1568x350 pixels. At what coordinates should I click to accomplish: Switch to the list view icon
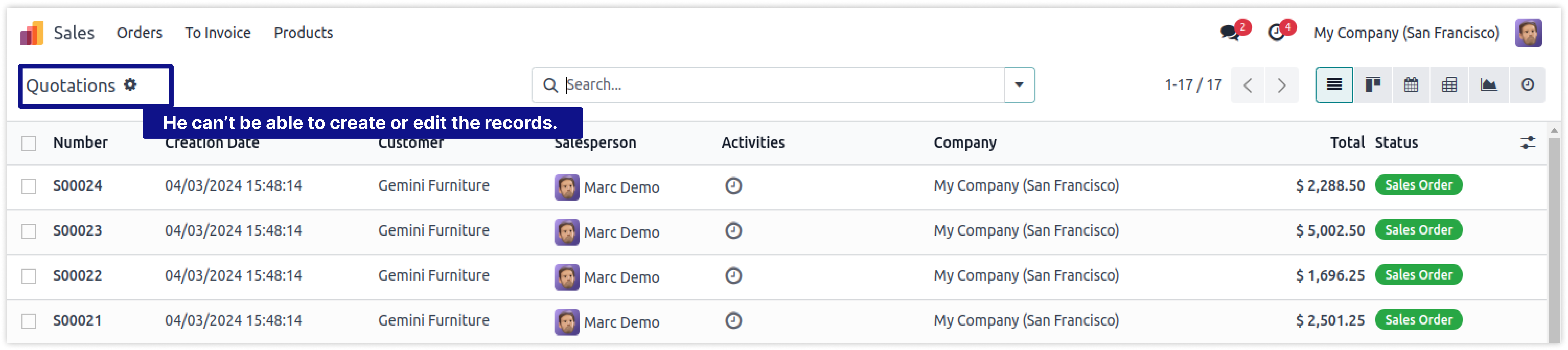[x=1334, y=85]
